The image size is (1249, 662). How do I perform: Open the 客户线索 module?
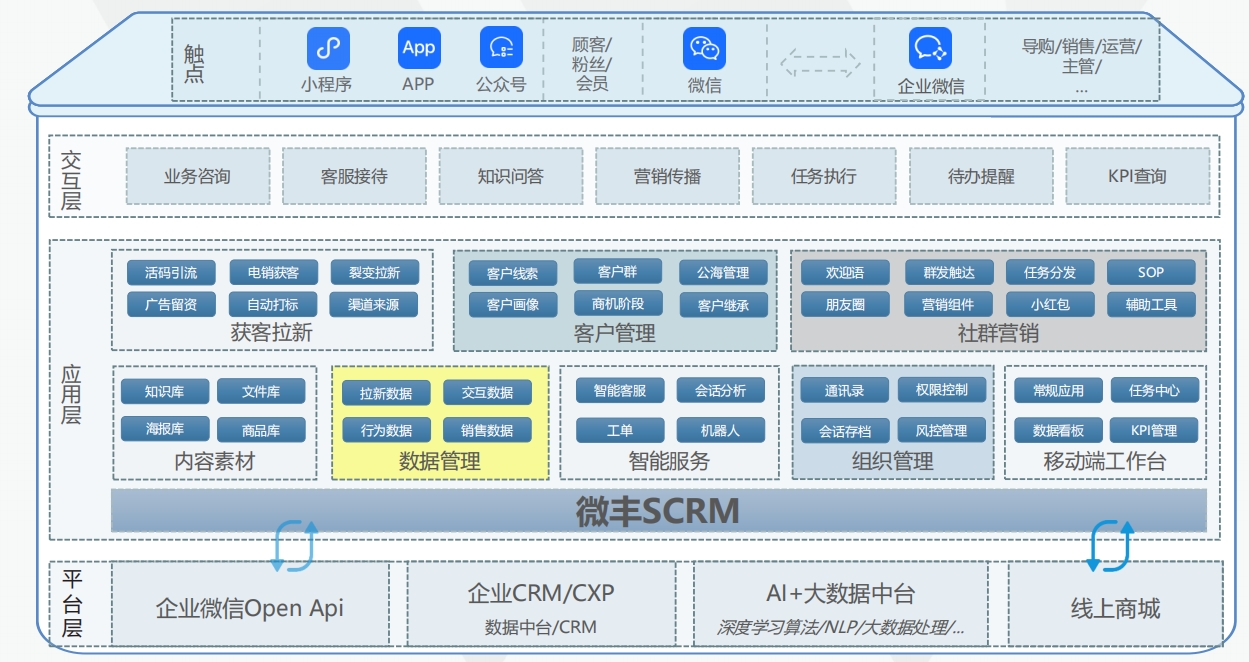(513, 273)
